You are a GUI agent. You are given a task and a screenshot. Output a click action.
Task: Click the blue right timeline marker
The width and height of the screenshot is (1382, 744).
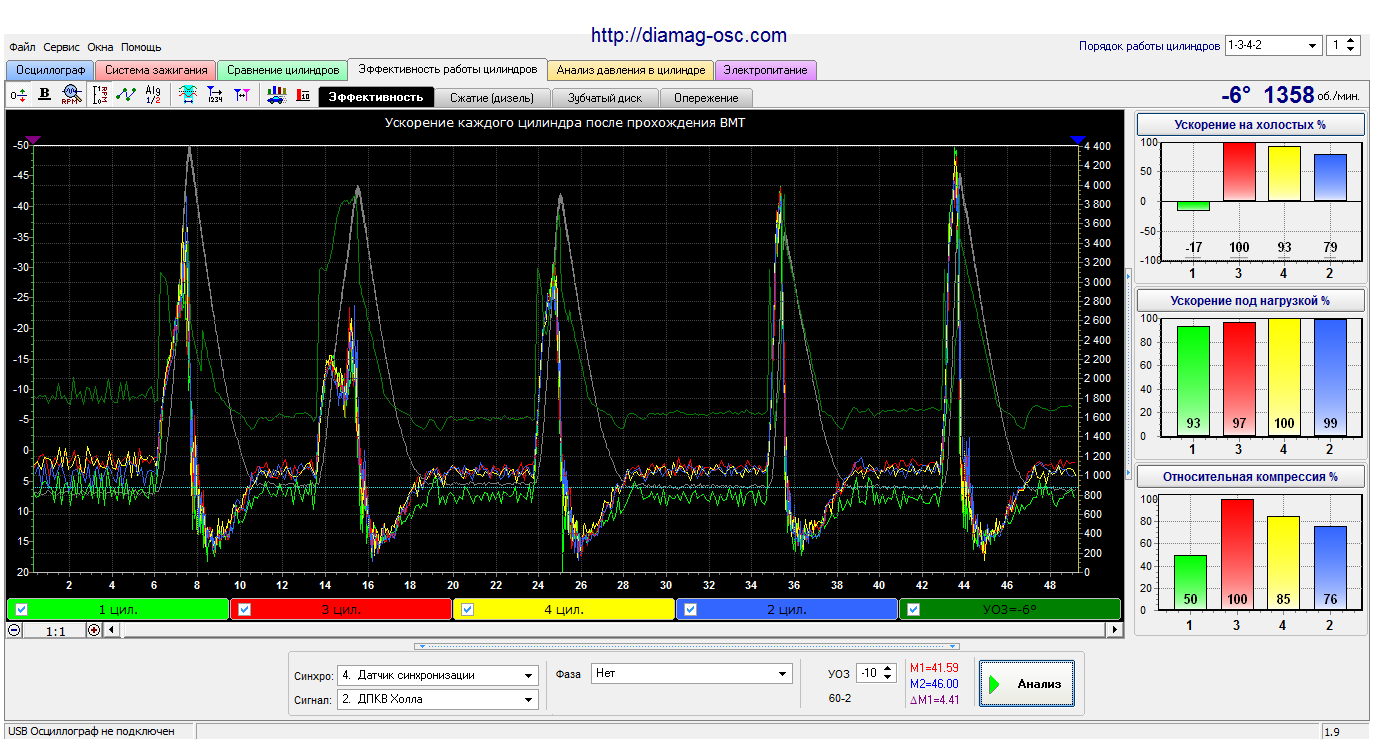point(1077,140)
